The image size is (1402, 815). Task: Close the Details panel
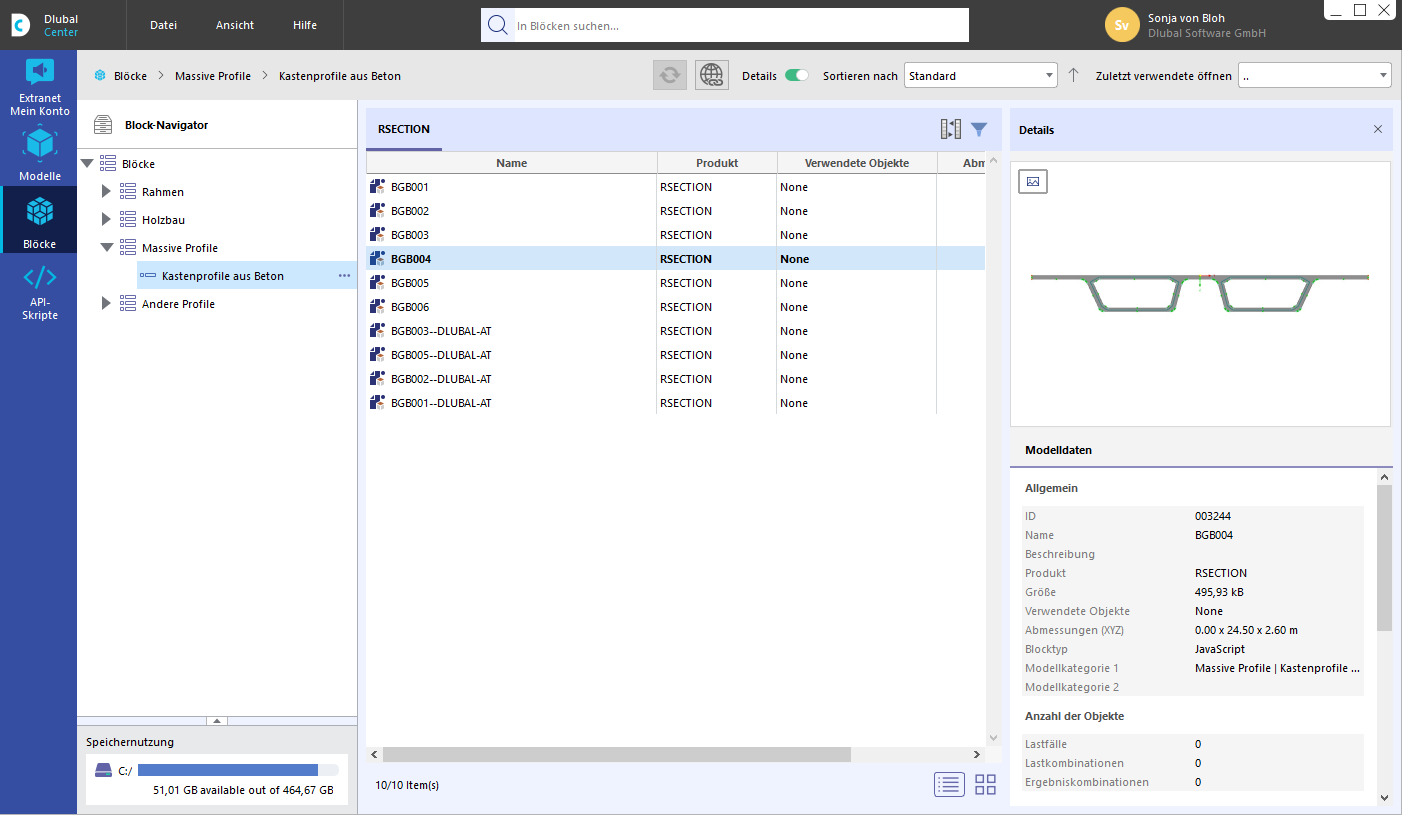click(1378, 129)
